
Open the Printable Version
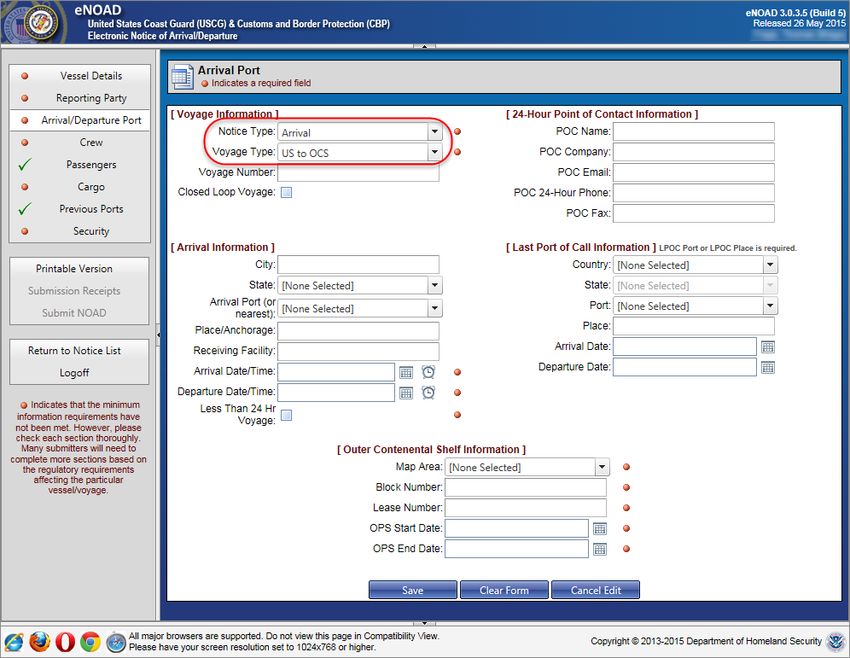[79, 269]
